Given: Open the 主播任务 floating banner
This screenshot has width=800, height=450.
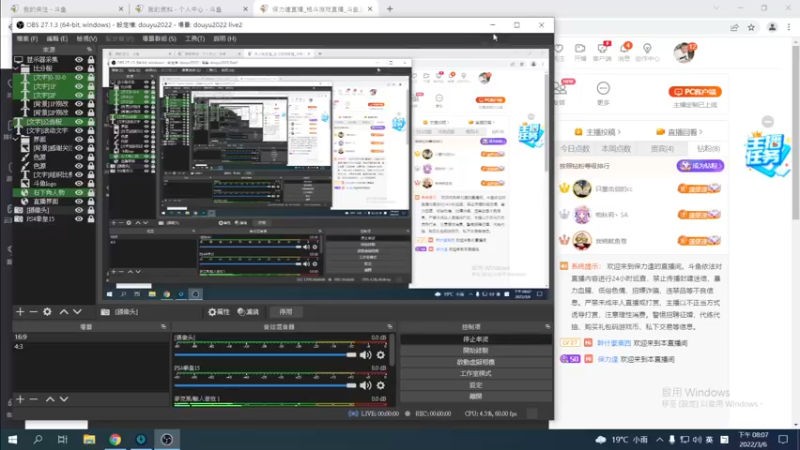Looking at the screenshot, I should click(766, 154).
